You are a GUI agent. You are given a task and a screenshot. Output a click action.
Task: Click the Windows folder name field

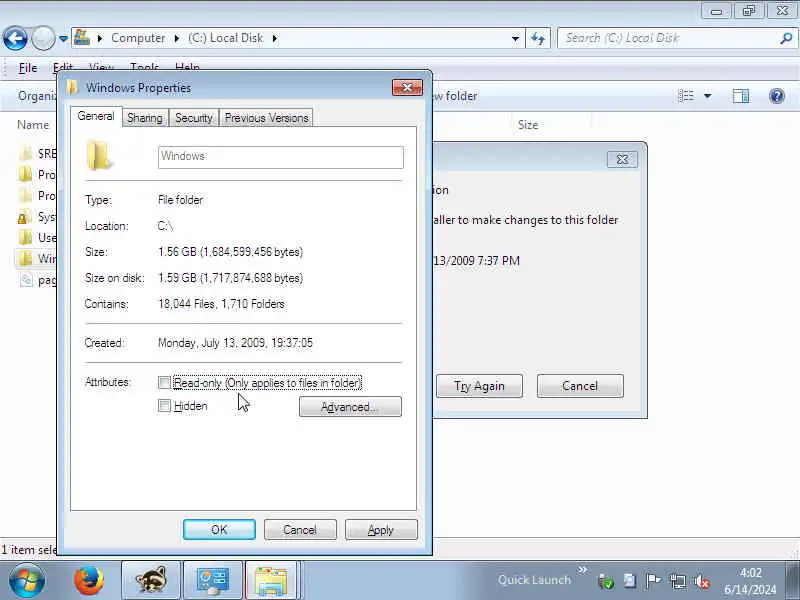point(281,157)
